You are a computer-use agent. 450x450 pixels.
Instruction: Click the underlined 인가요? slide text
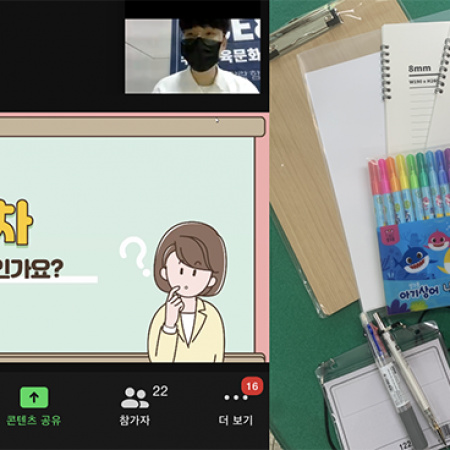(32, 269)
